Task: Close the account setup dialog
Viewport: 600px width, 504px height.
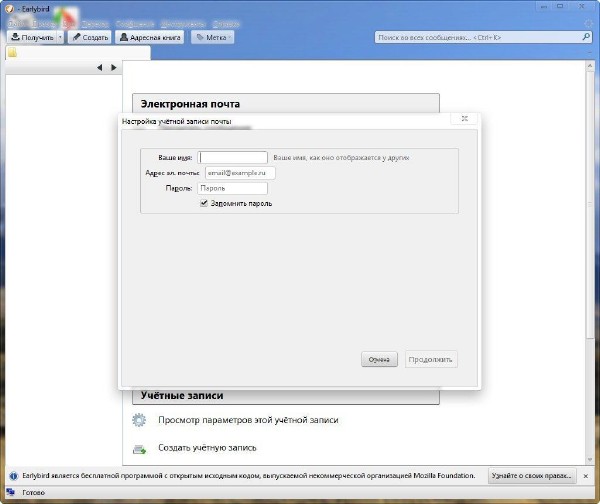Action: click(463, 119)
